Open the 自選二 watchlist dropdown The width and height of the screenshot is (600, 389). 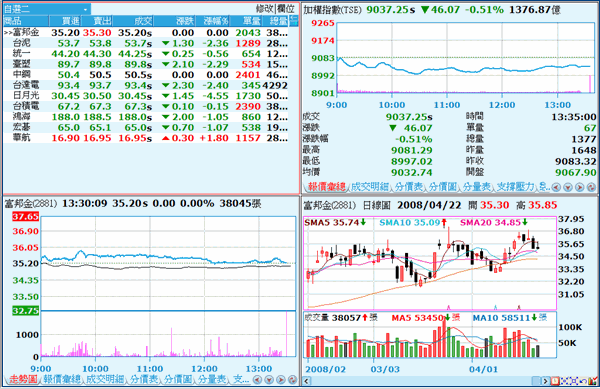[x=47, y=9]
